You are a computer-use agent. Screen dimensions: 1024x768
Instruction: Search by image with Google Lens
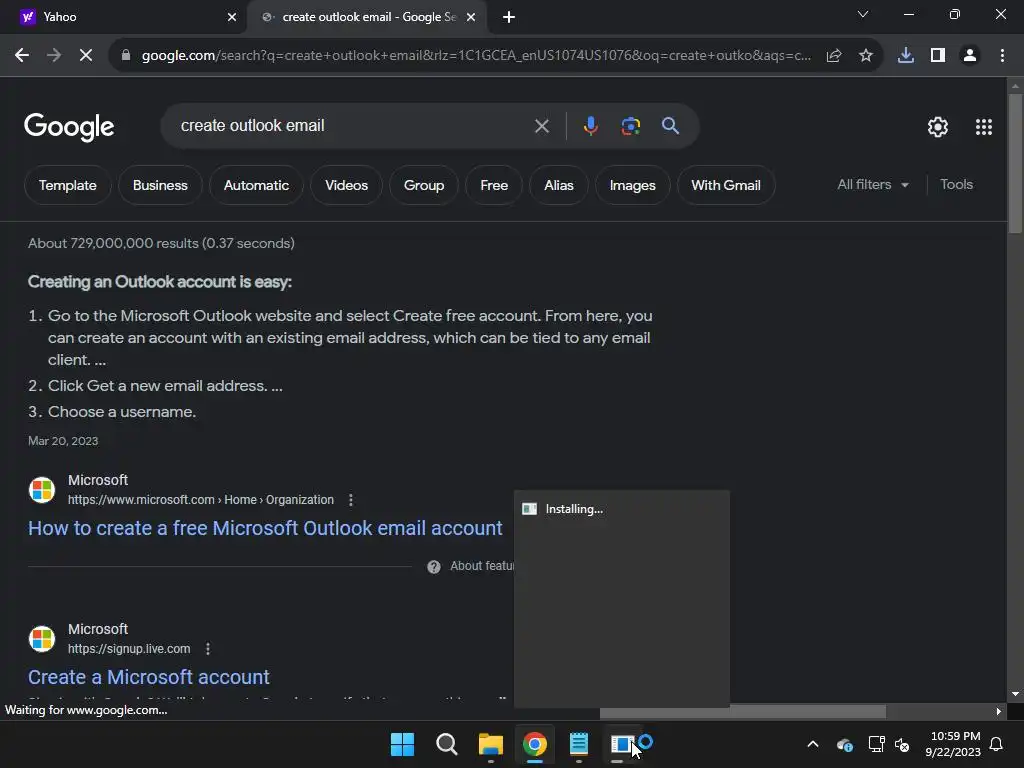point(630,125)
